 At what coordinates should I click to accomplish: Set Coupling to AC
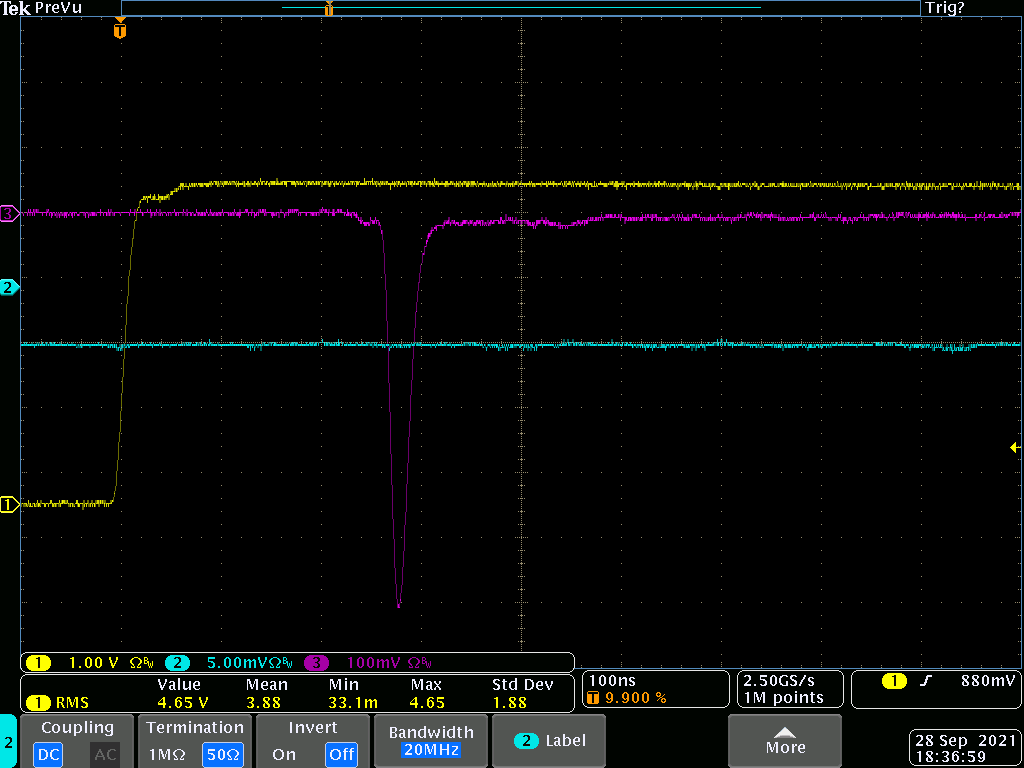(x=105, y=754)
